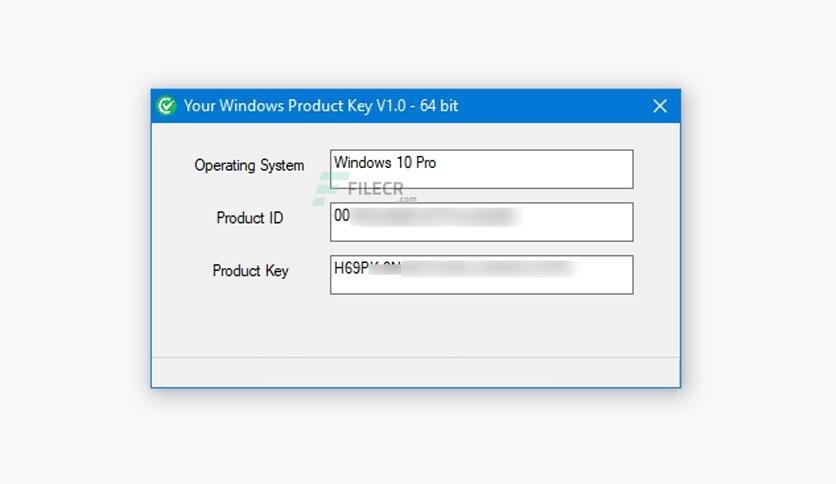Focus the Product ID text field
836x484 pixels.
point(481,222)
